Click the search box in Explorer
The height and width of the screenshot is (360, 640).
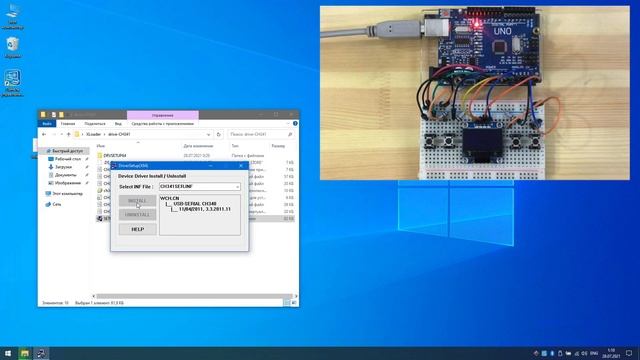pos(260,134)
